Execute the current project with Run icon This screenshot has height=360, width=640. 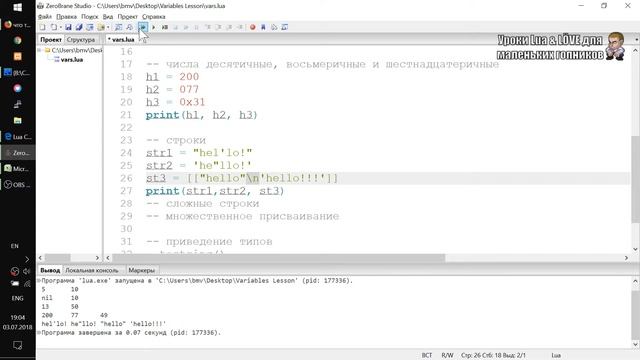pyautogui.click(x=143, y=27)
